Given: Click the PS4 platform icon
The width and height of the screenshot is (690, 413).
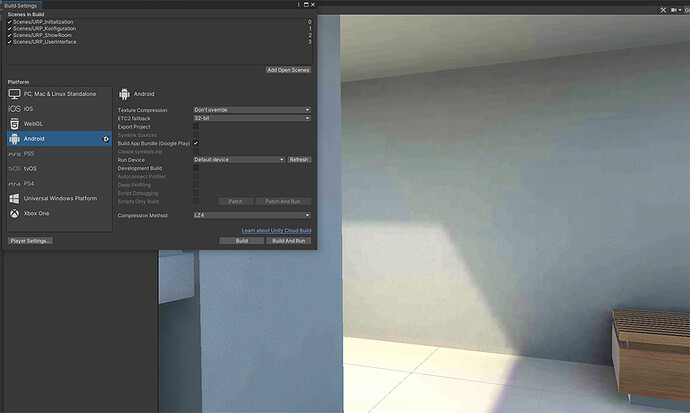Looking at the screenshot, I should pos(15,184).
